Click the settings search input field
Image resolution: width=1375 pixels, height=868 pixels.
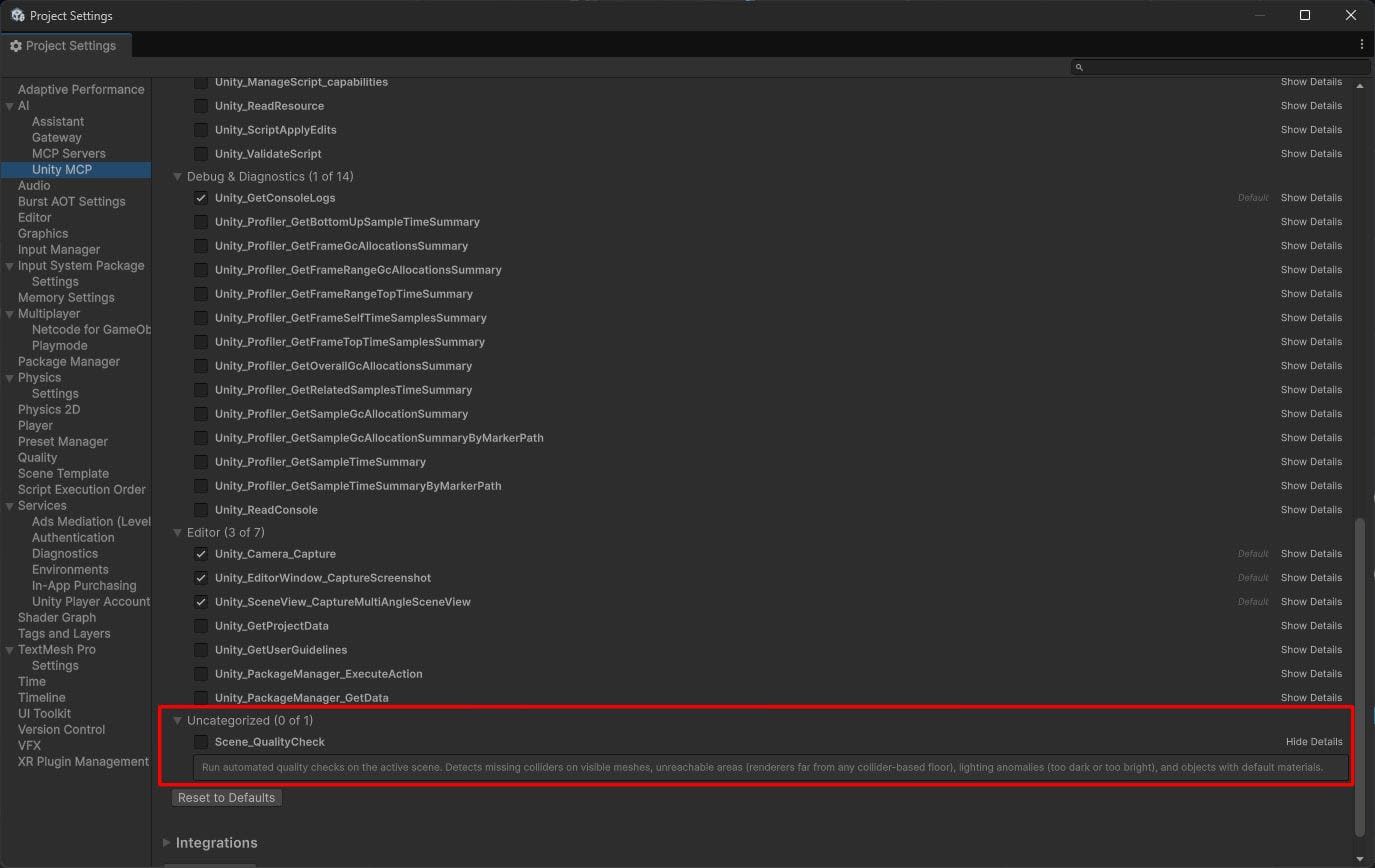(1220, 67)
